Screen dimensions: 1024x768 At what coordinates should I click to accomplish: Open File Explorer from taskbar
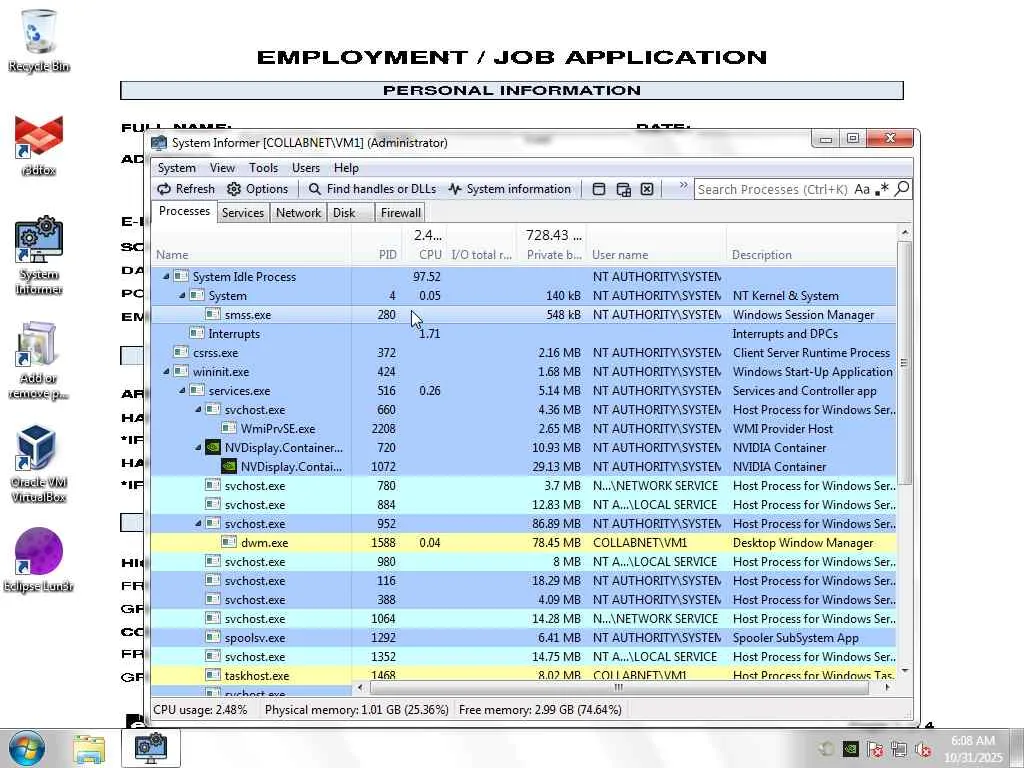click(x=89, y=748)
